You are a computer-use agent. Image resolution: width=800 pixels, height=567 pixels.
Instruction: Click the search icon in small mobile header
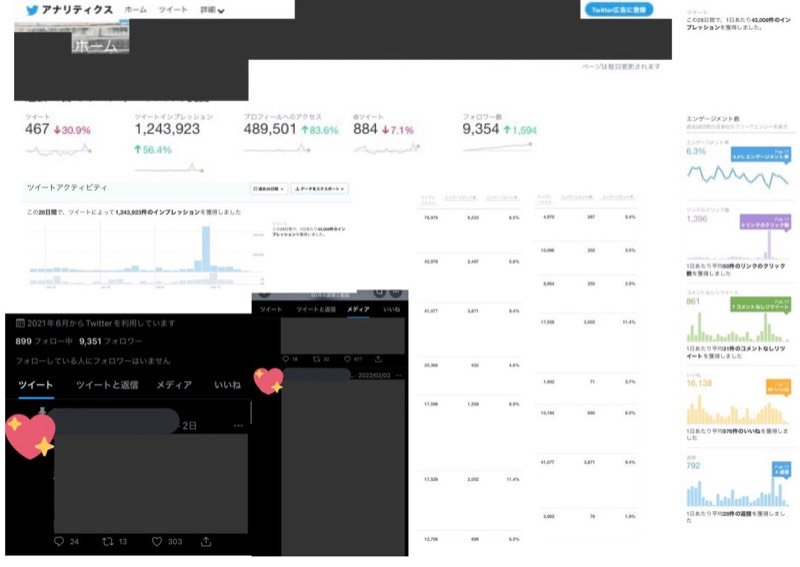379,292
